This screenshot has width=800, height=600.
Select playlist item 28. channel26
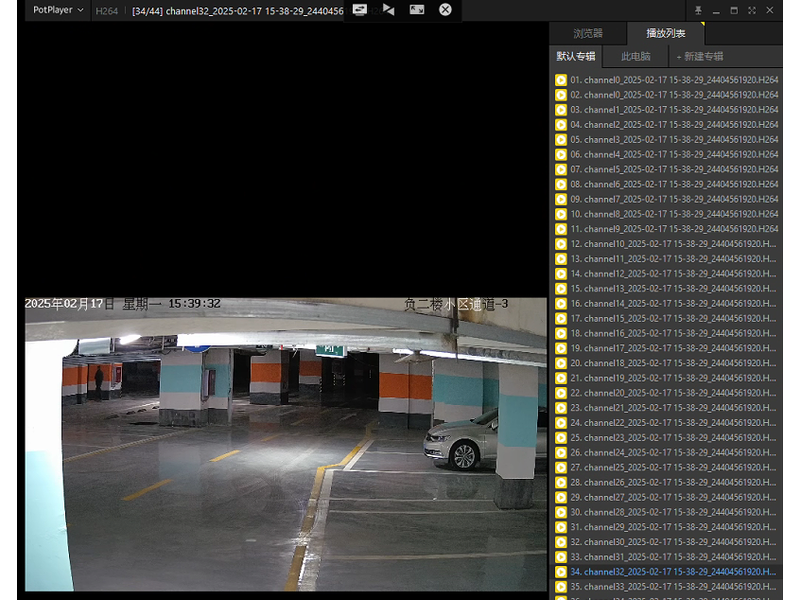pyautogui.click(x=666, y=483)
